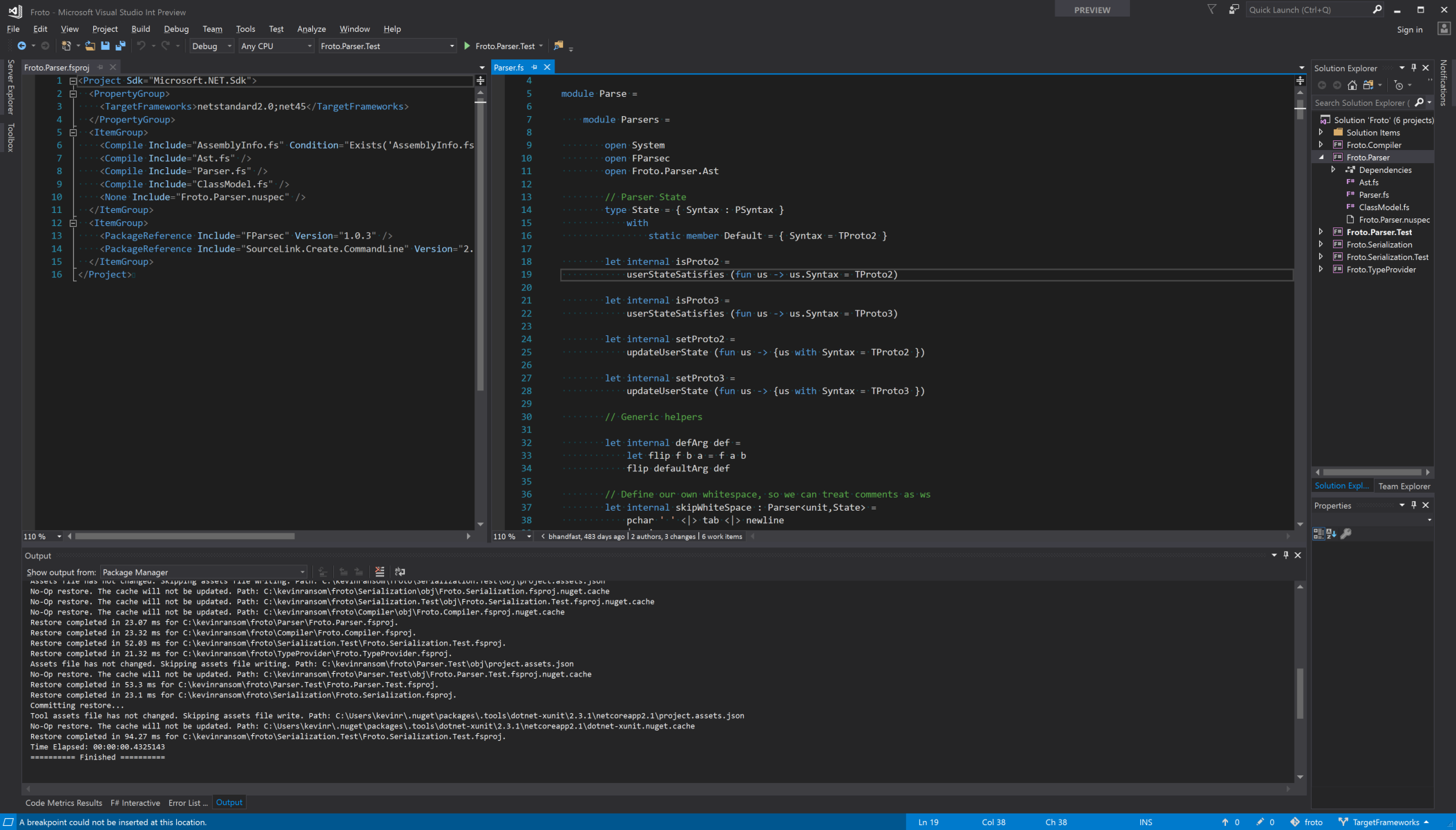Click the Search Solution Explorer field
Screen dimensions: 1456x830
[1362, 103]
